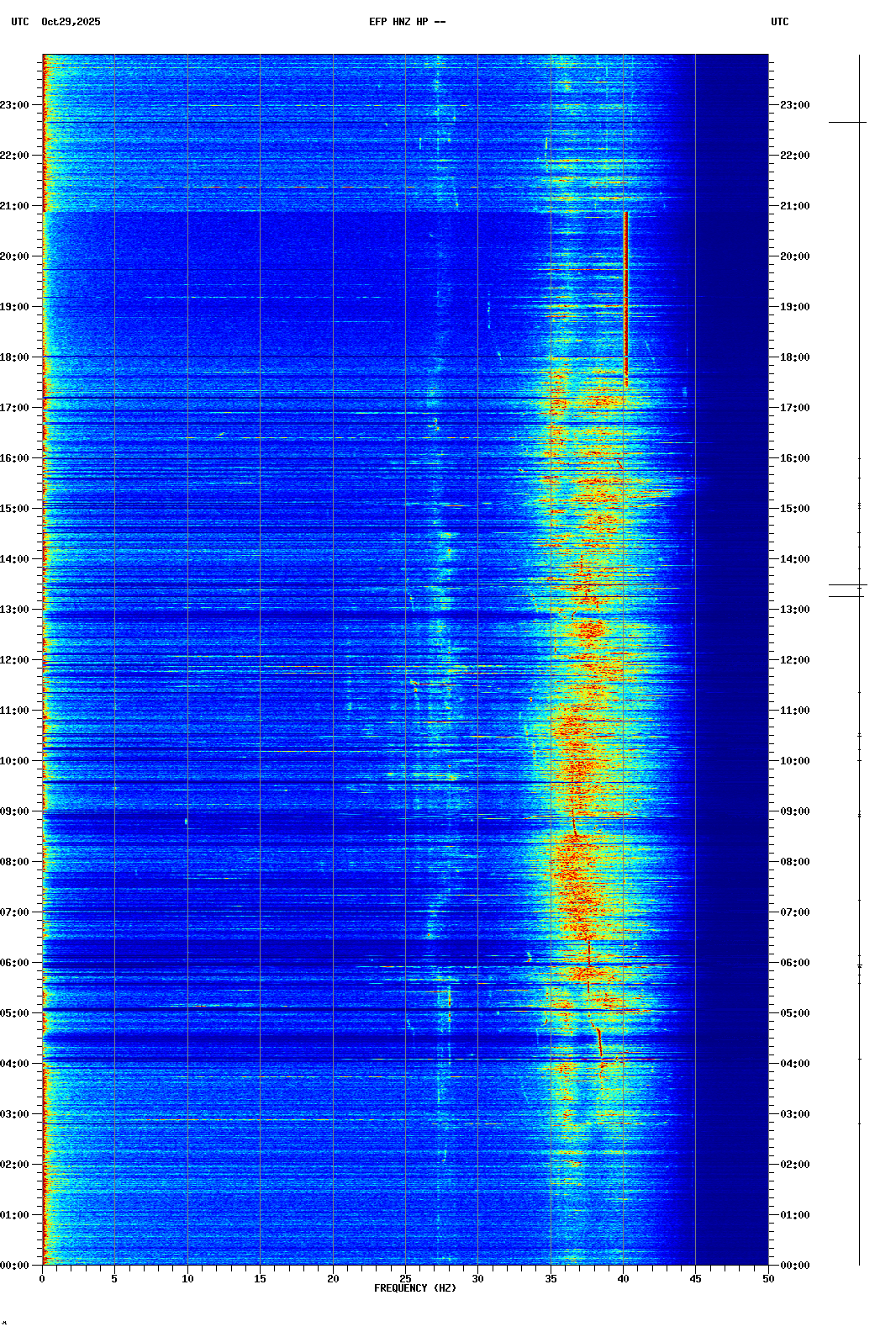Click the seismogram spike near 22:40 on right trace
This screenshot has height=1332, width=896.
coord(847,123)
